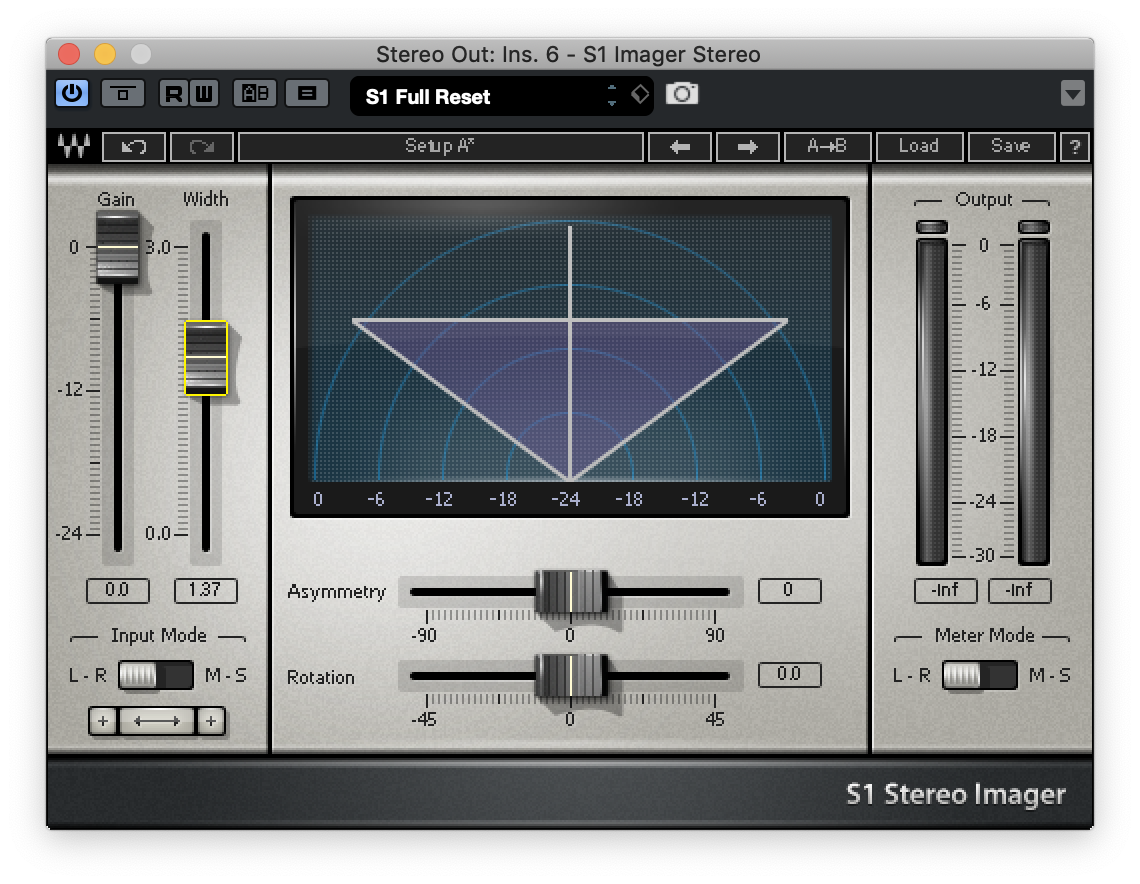
Task: Click the right Output level meter
Action: pyautogui.click(x=1034, y=401)
